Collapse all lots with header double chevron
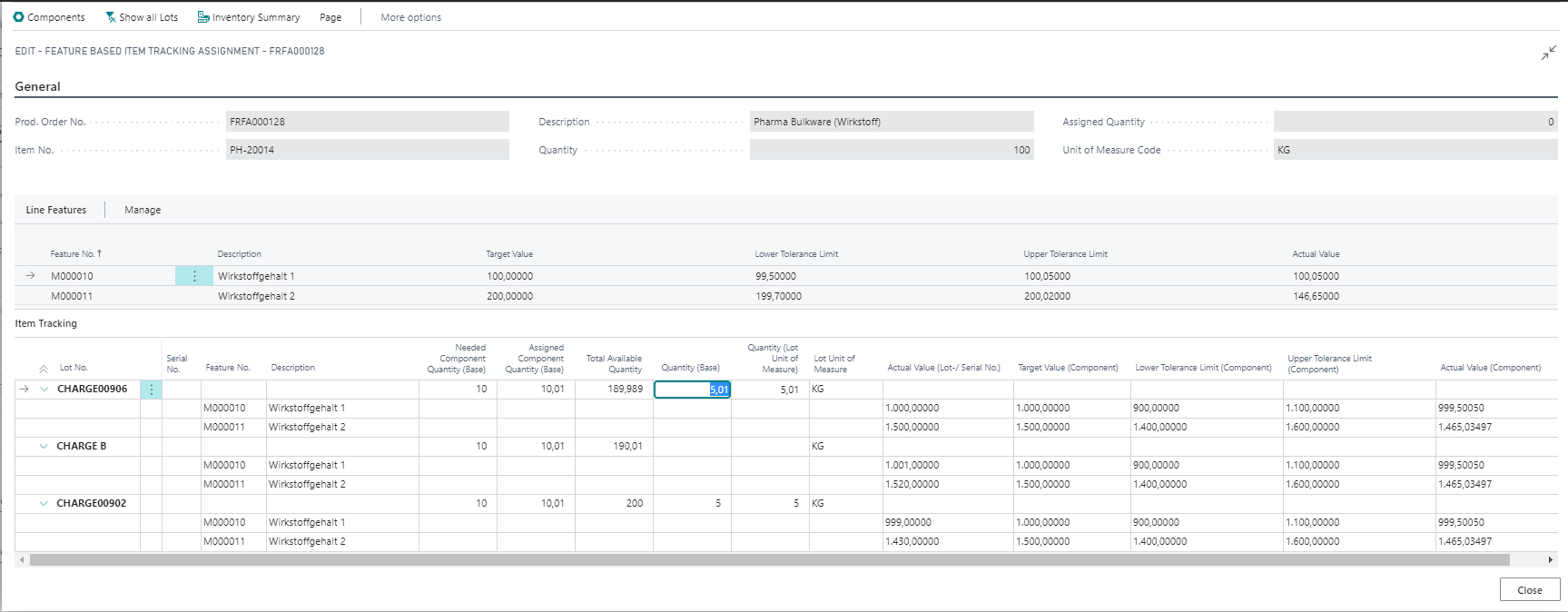 [44, 369]
